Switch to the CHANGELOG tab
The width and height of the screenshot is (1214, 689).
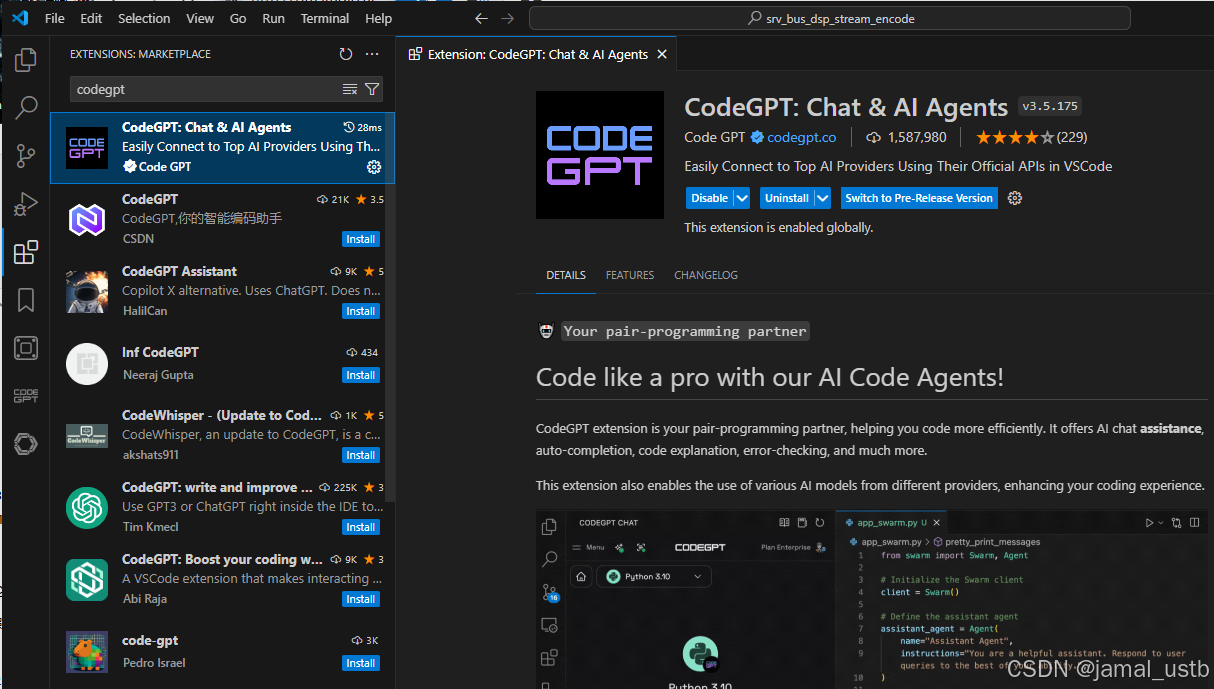coord(706,275)
